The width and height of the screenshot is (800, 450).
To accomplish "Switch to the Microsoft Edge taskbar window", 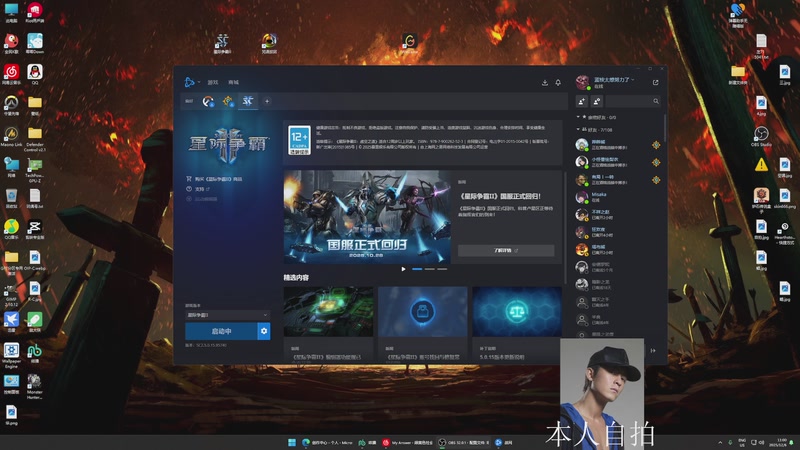I will pyautogui.click(x=327, y=442).
